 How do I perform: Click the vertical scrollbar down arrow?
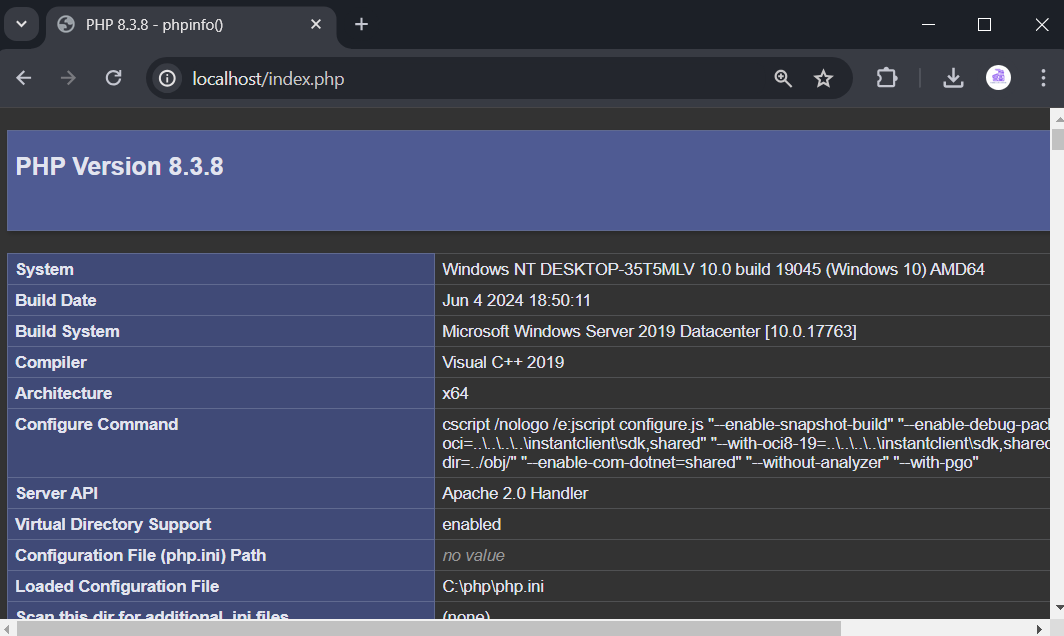point(1058,608)
